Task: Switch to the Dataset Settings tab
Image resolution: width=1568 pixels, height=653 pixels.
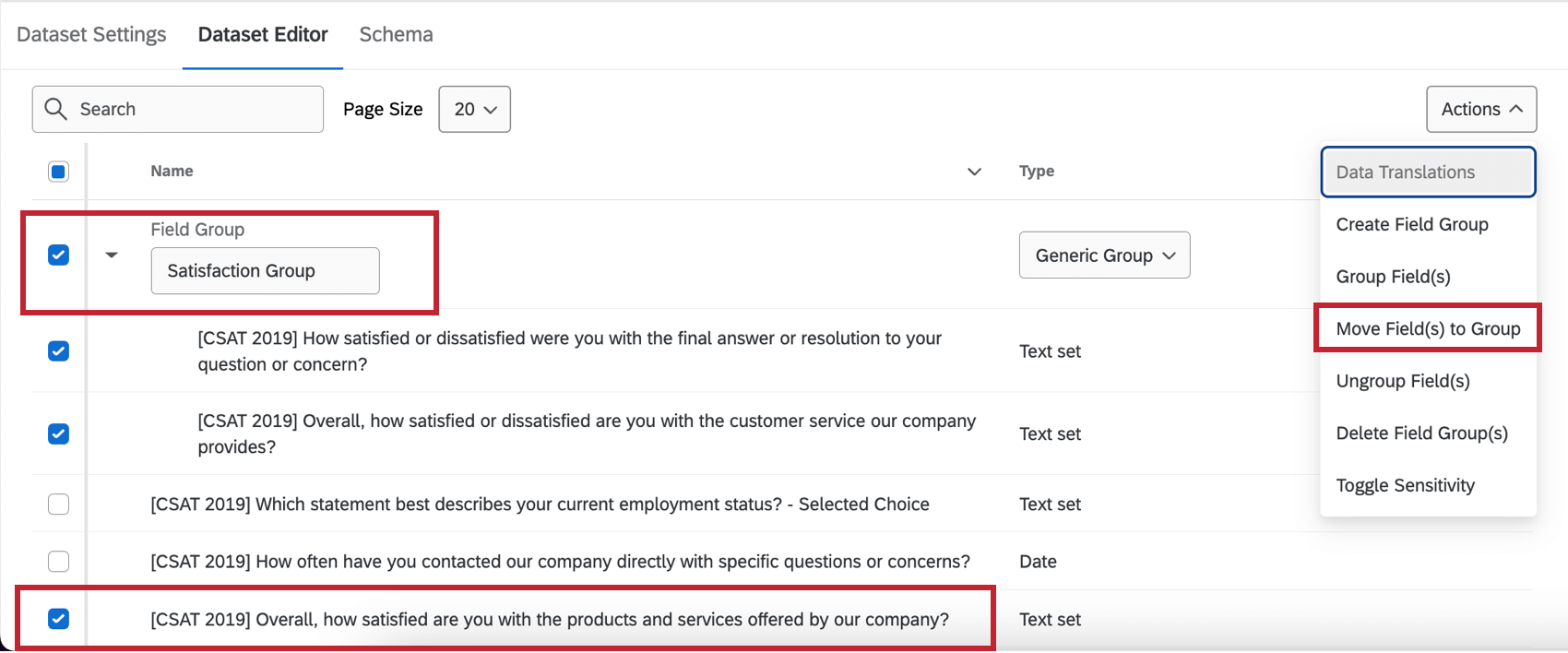Action: 91,34
